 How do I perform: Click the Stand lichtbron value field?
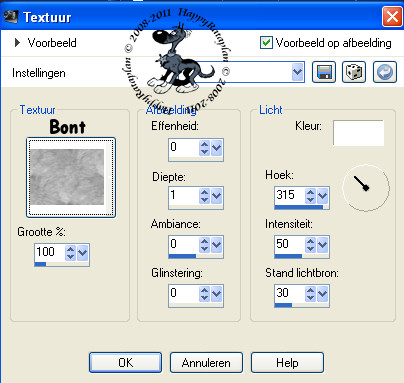290,293
